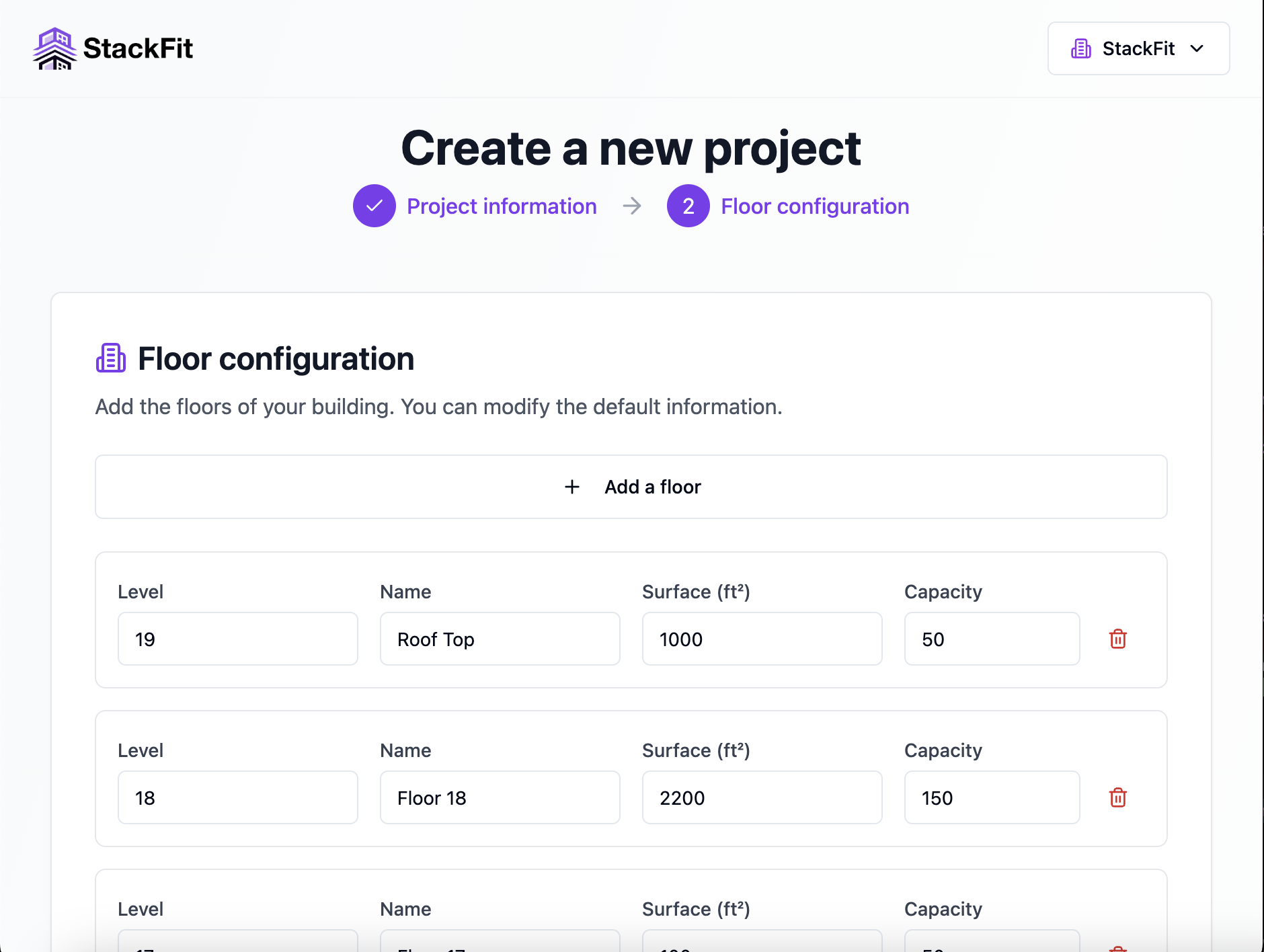Viewport: 1264px width, 952px height.
Task: Click the step 2 circle indicator
Action: click(688, 206)
